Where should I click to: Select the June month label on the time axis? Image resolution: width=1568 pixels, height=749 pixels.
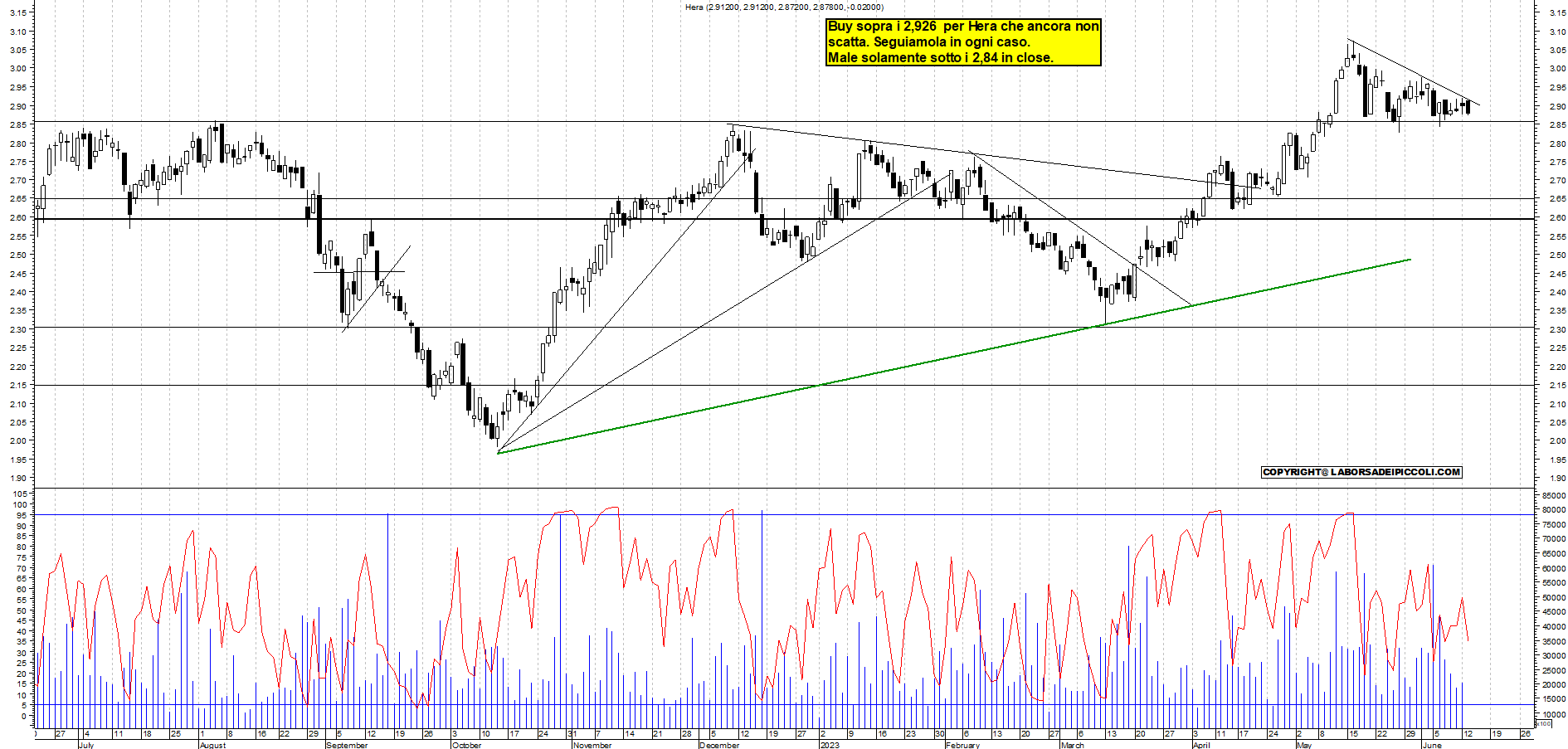(x=1432, y=745)
